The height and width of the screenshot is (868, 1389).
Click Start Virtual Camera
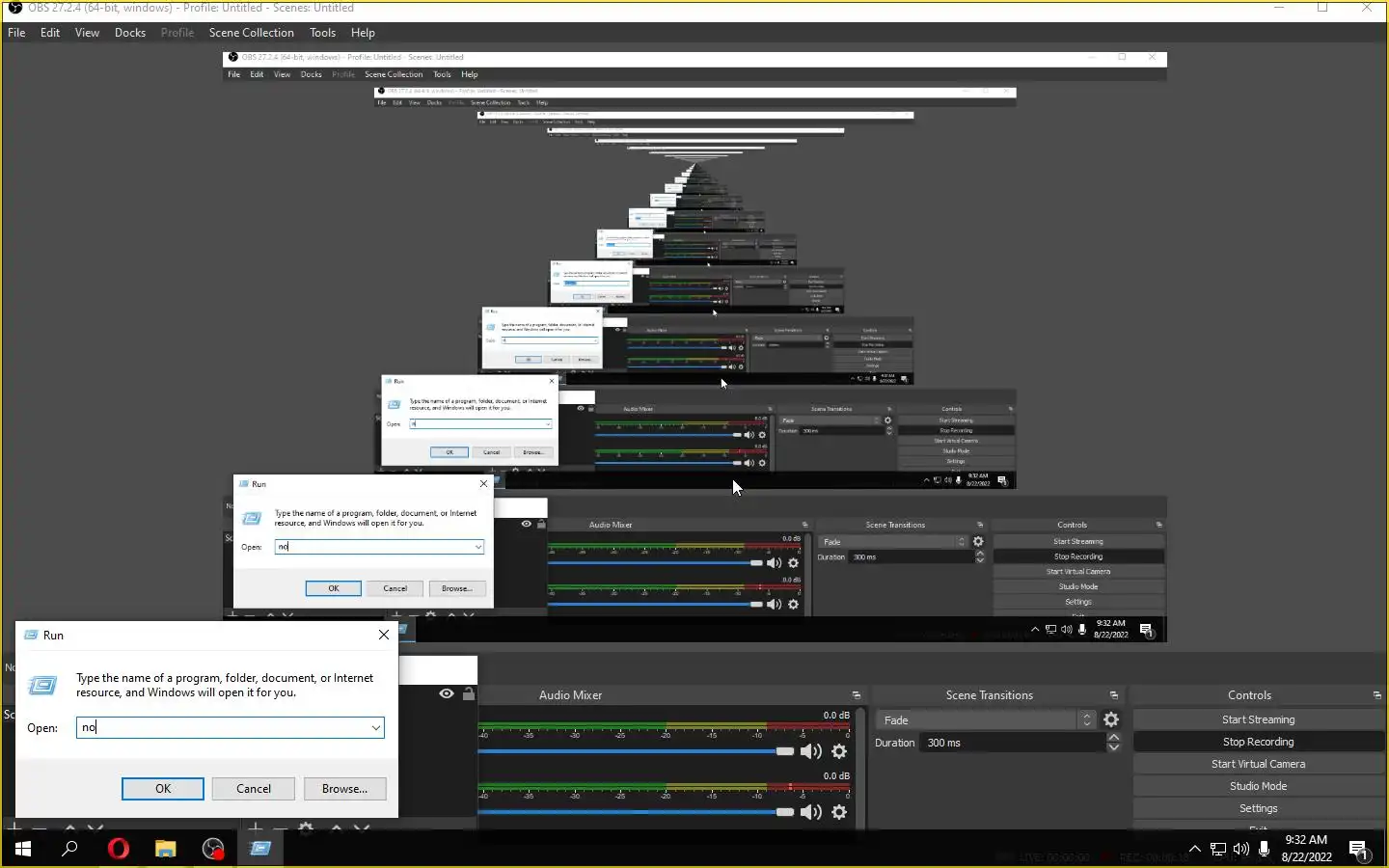click(1258, 764)
